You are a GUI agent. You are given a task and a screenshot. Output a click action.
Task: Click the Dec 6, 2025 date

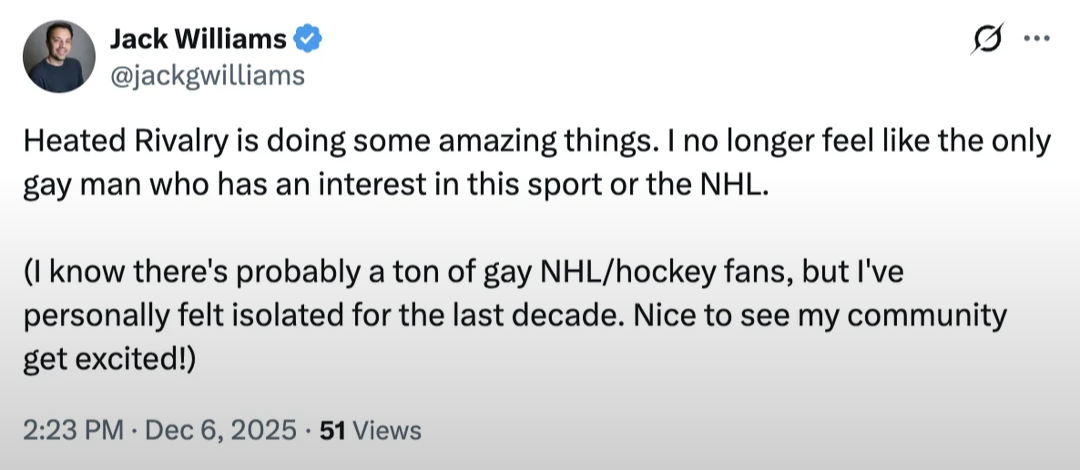pos(220,431)
